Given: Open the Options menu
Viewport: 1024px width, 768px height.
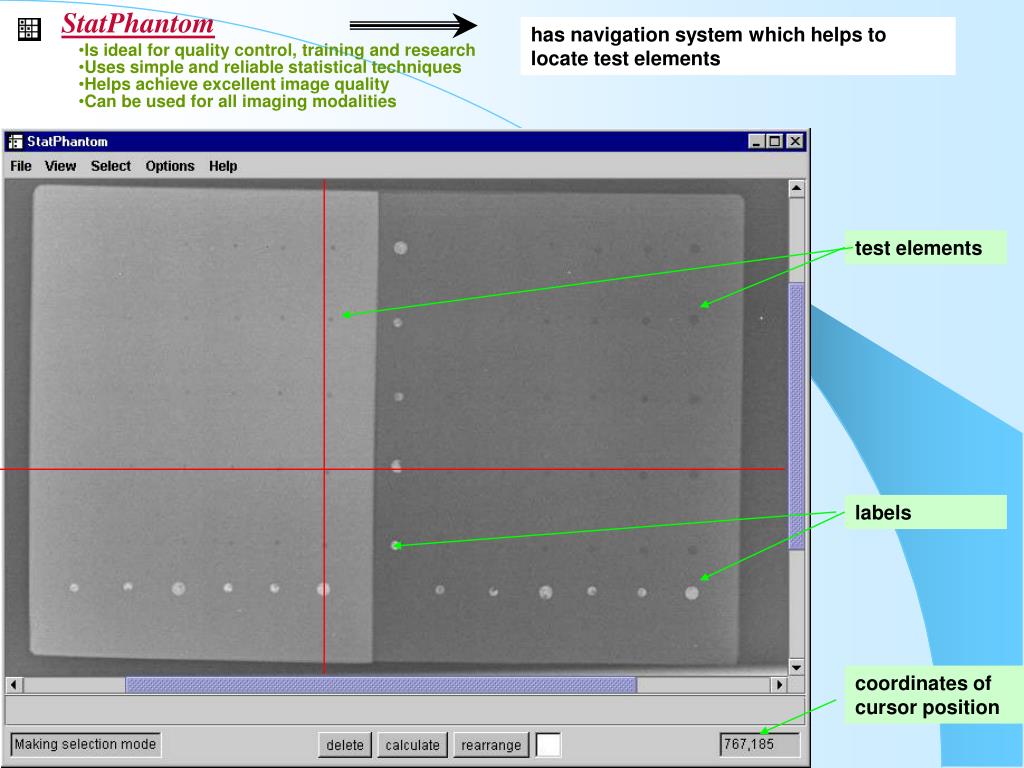Looking at the screenshot, I should [x=170, y=166].
